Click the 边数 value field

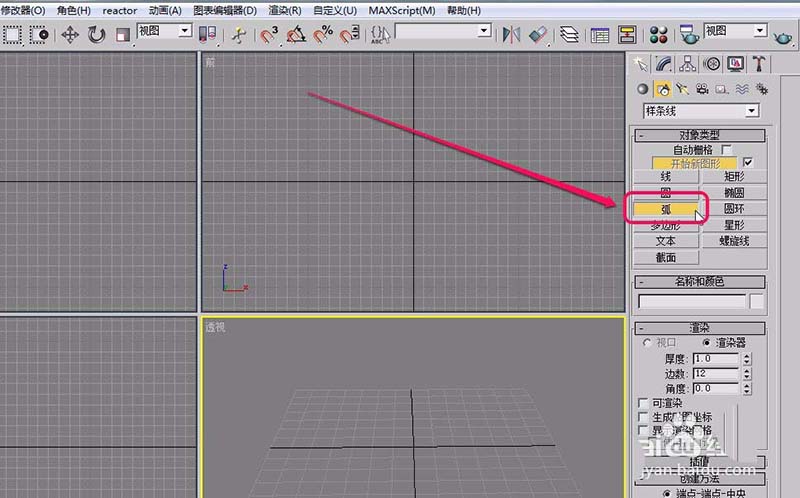tap(716, 374)
